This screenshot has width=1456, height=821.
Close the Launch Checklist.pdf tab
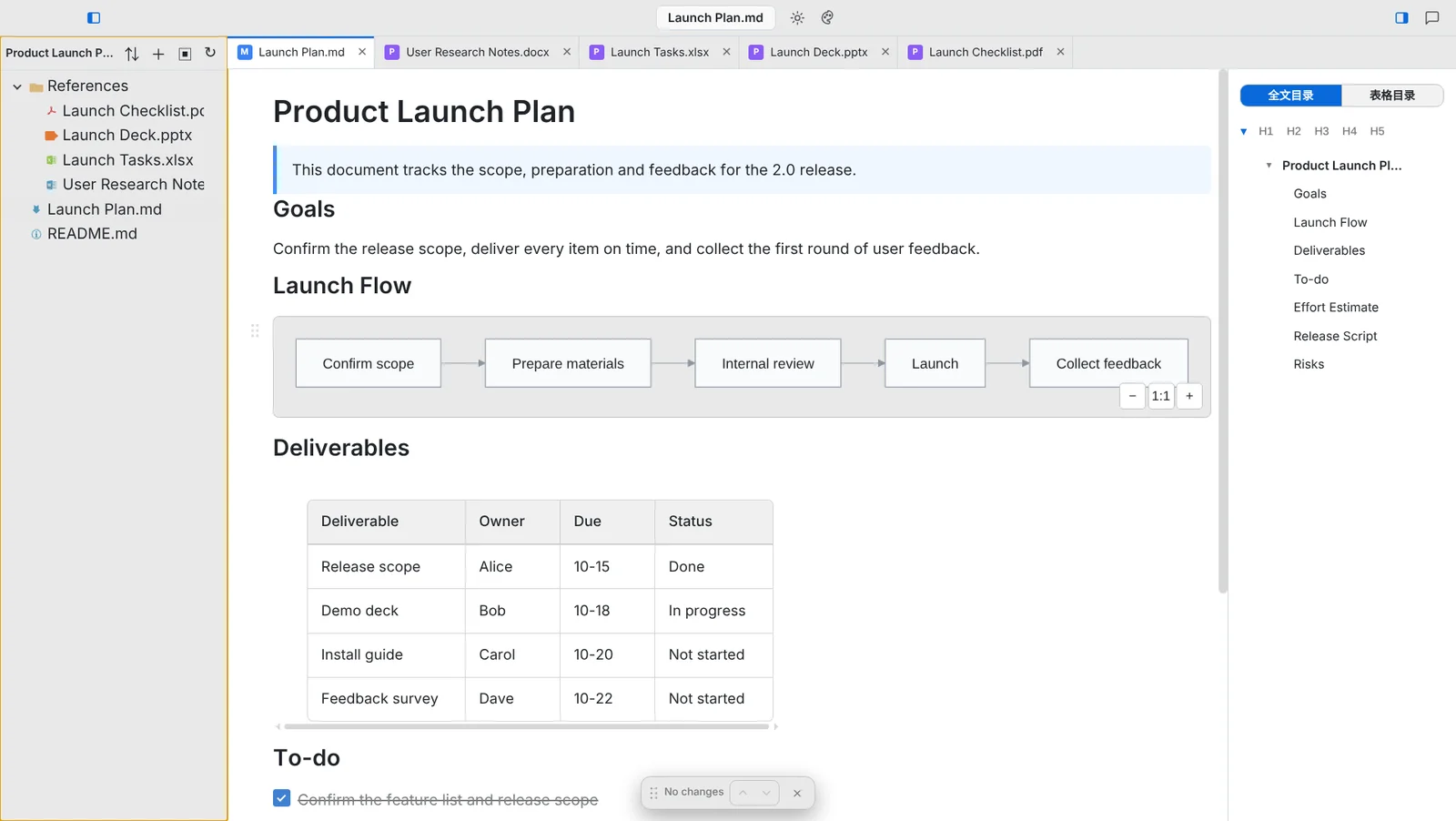(1060, 52)
